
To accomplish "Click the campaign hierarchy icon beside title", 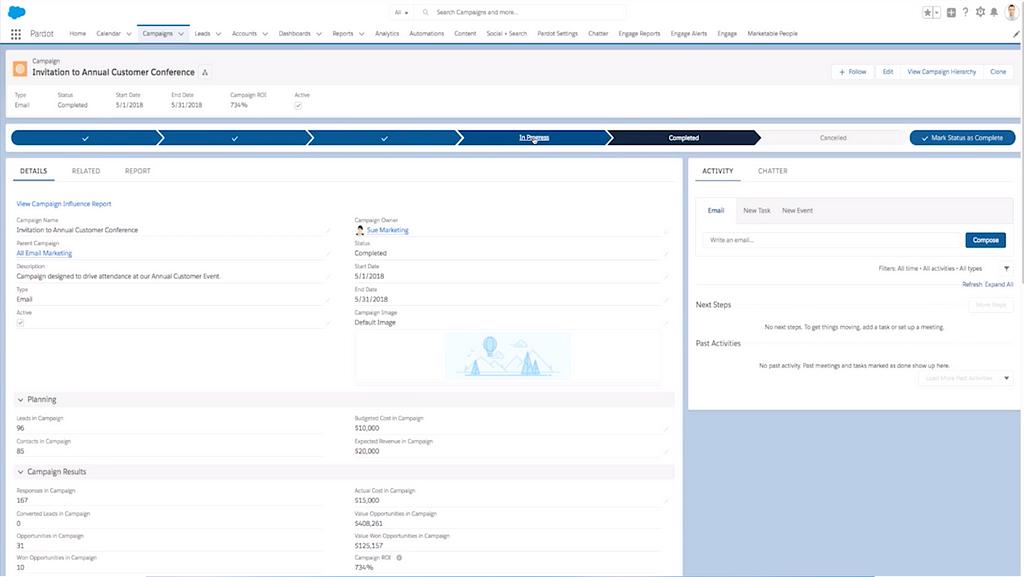I will (x=205, y=72).
